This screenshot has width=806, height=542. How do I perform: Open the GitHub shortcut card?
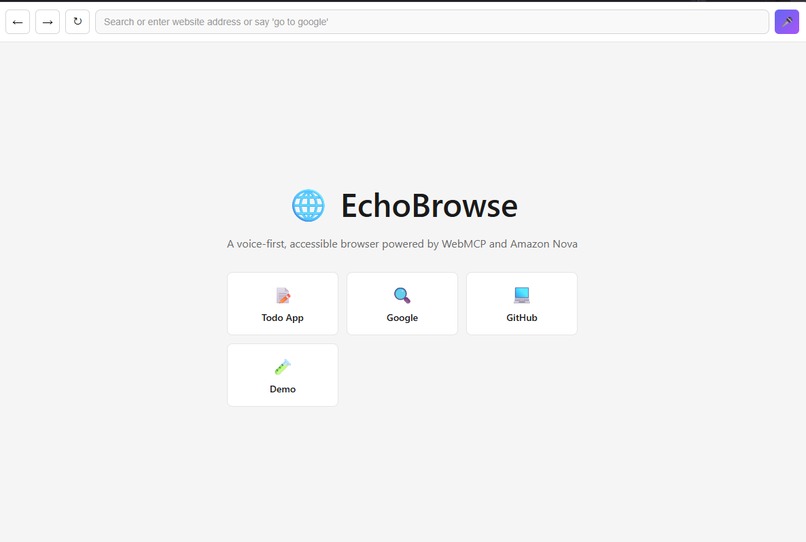(x=522, y=303)
